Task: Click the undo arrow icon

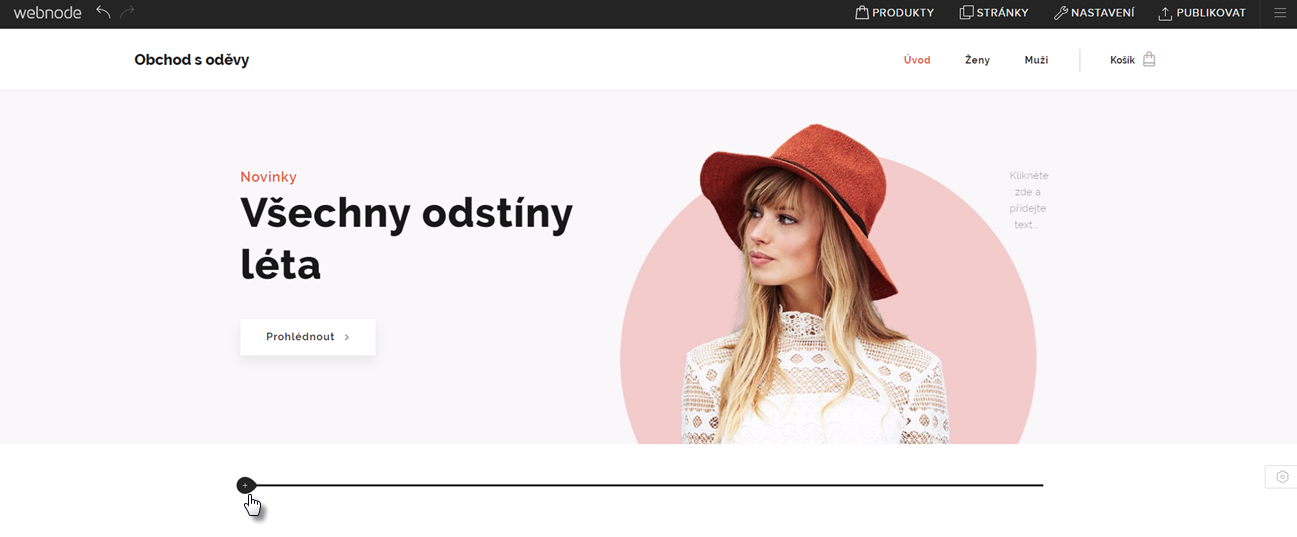Action: [103, 12]
